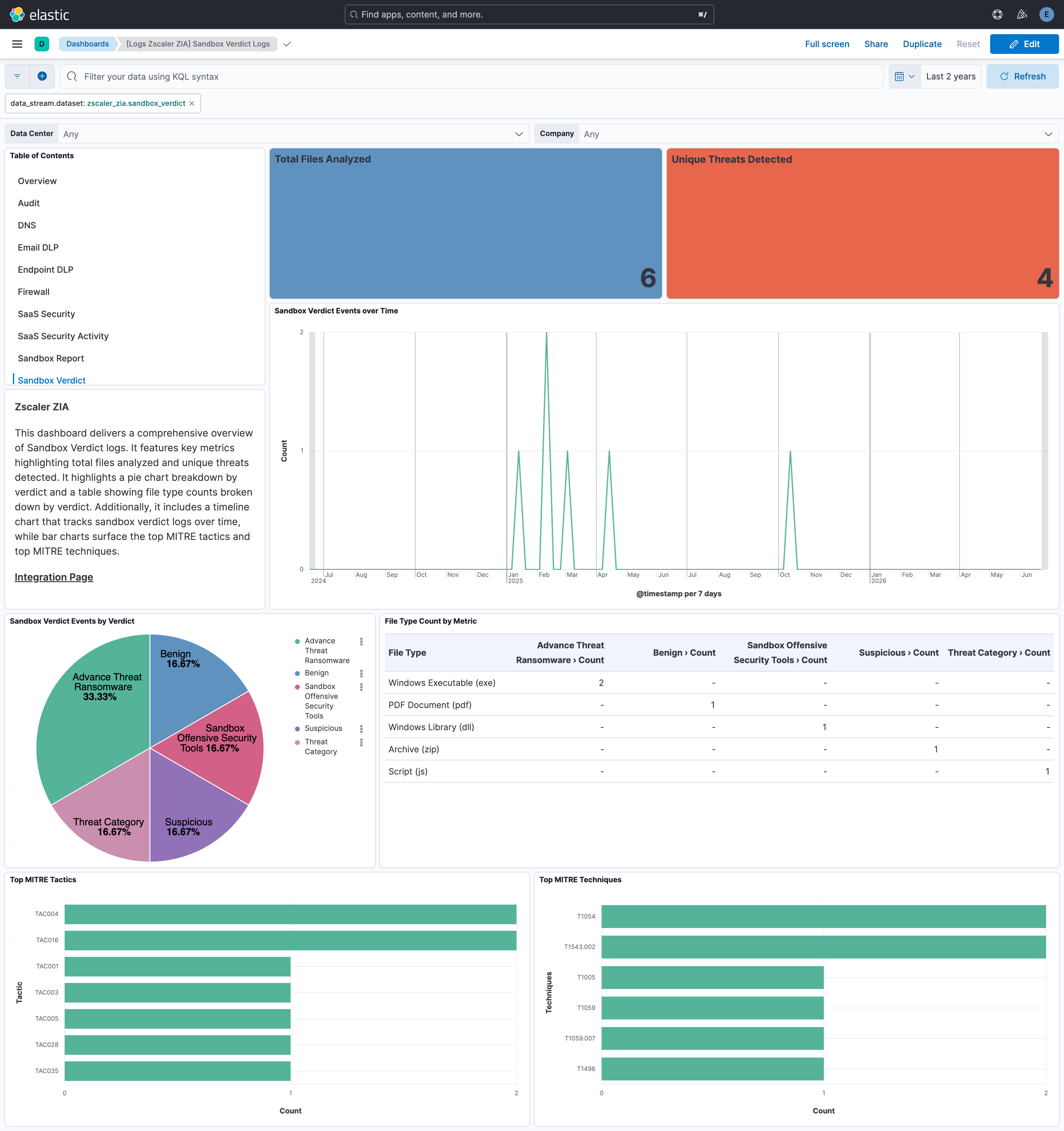Open Overview in Table of Contents
This screenshot has height=1131, width=1064.
pos(37,181)
